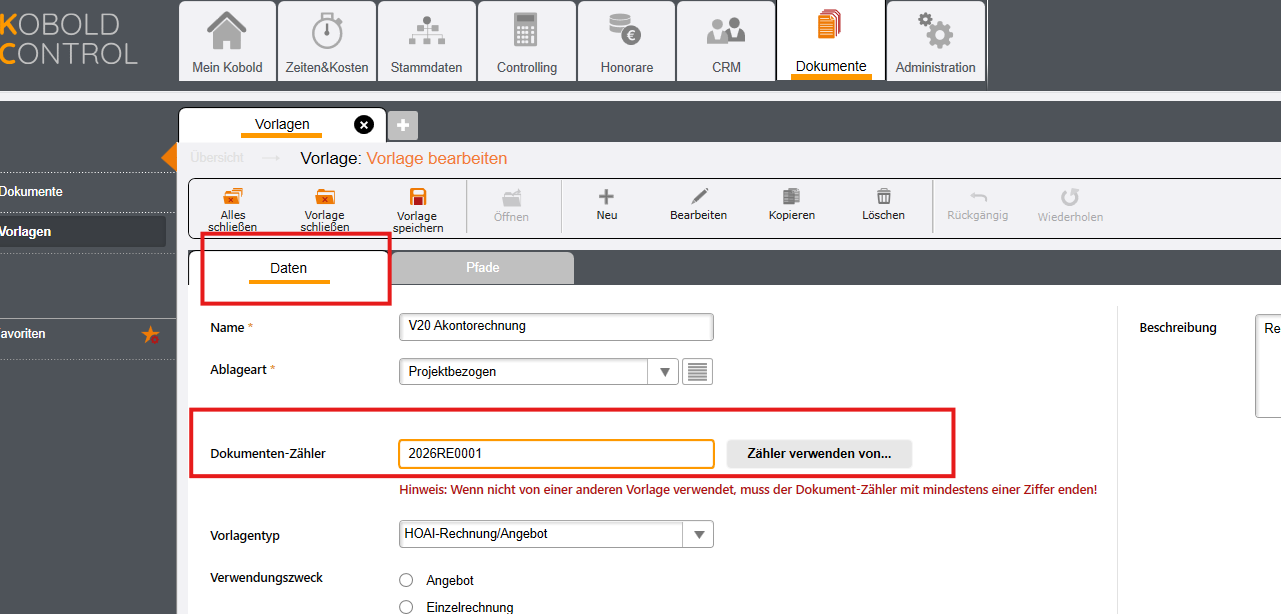Click the Dokumenten-Zähler input field
The height and width of the screenshot is (614, 1281).
point(556,454)
